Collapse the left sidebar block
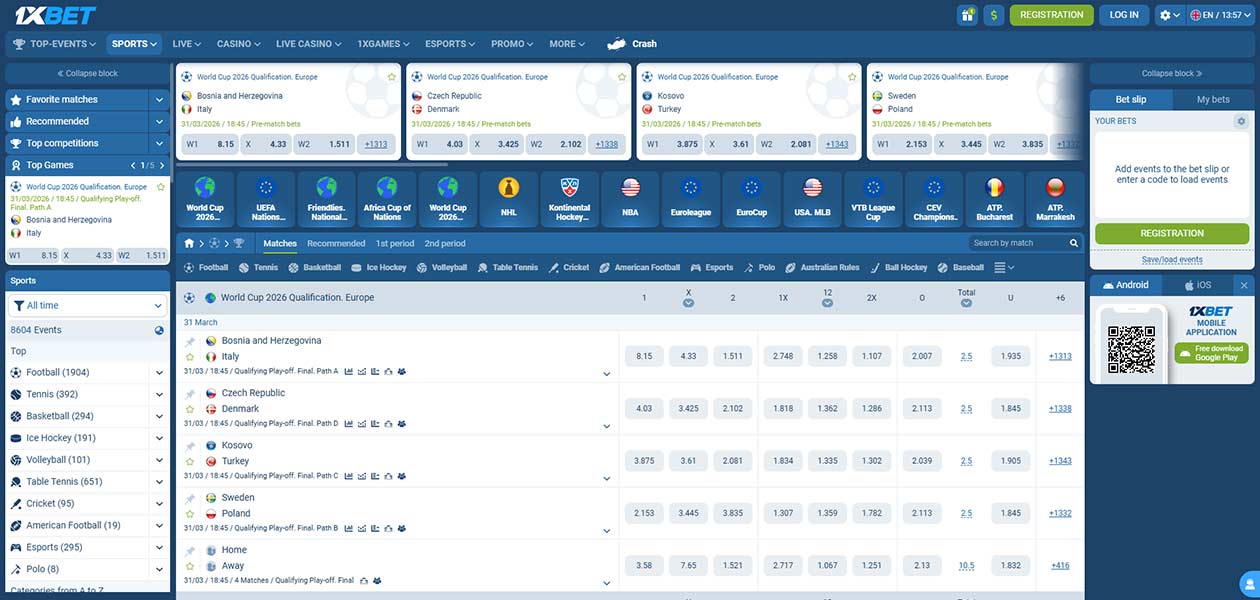1260x600 pixels. tap(87, 71)
